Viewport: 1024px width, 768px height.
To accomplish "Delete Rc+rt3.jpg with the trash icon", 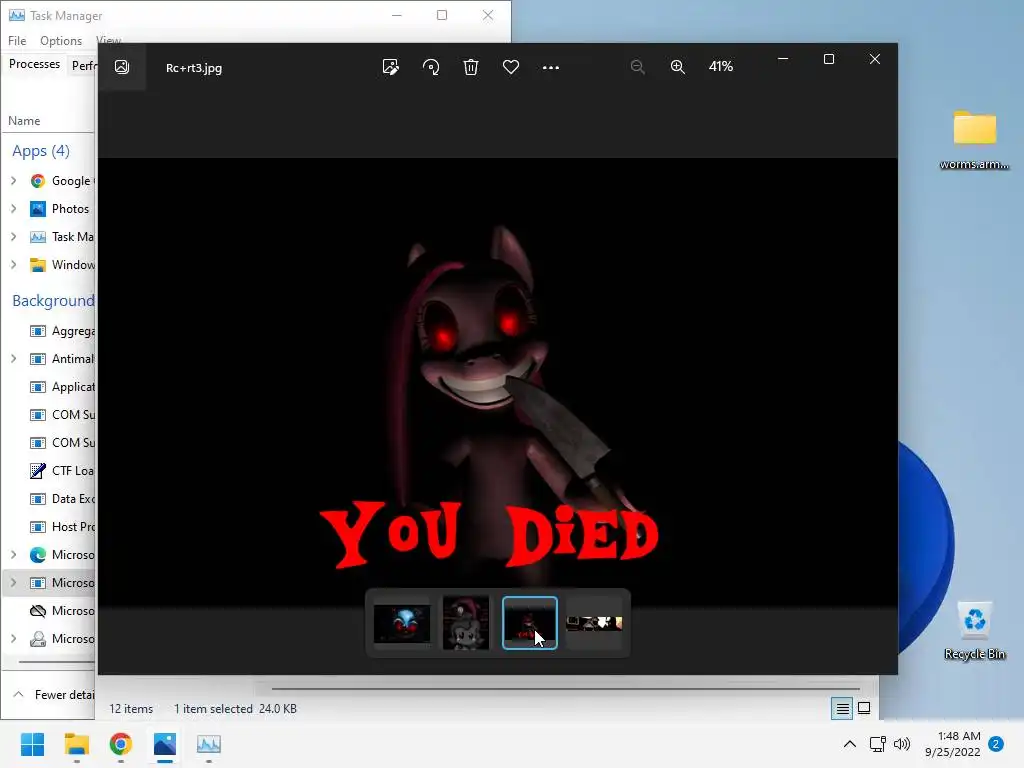I will (471, 67).
